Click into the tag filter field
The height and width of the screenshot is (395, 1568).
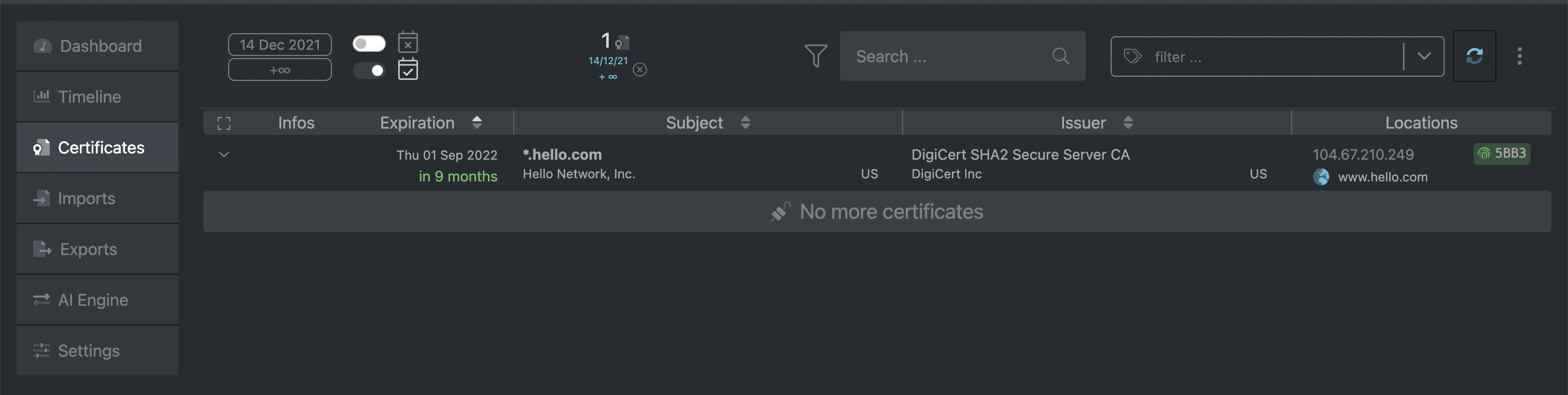[1277, 57]
